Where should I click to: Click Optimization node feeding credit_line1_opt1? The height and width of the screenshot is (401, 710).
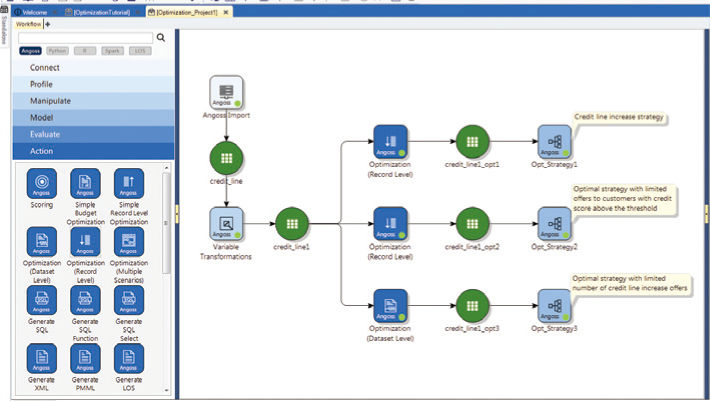click(x=390, y=142)
